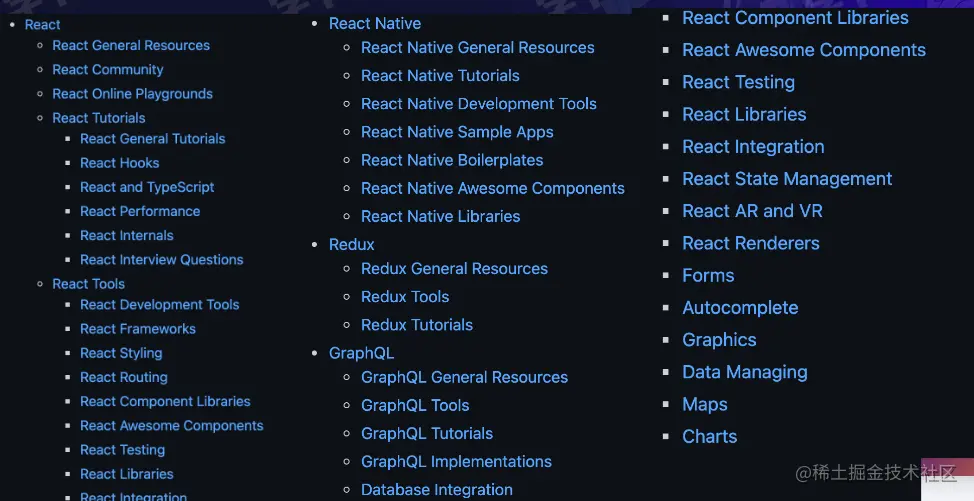Go to the Maps link
Viewport: 974px width, 501px height.
tap(705, 405)
